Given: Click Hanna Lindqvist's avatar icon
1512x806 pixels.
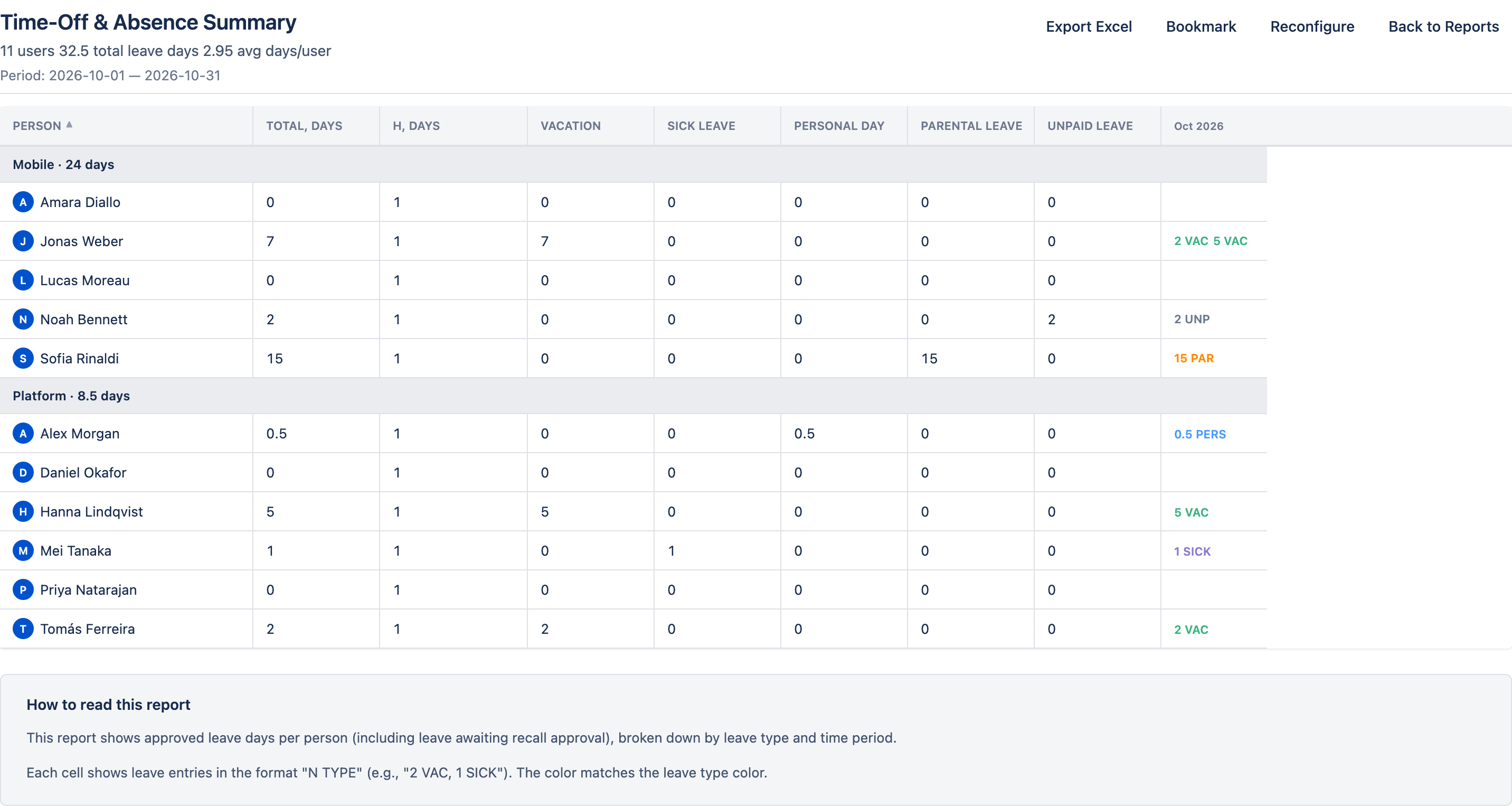Looking at the screenshot, I should click(x=23, y=511).
